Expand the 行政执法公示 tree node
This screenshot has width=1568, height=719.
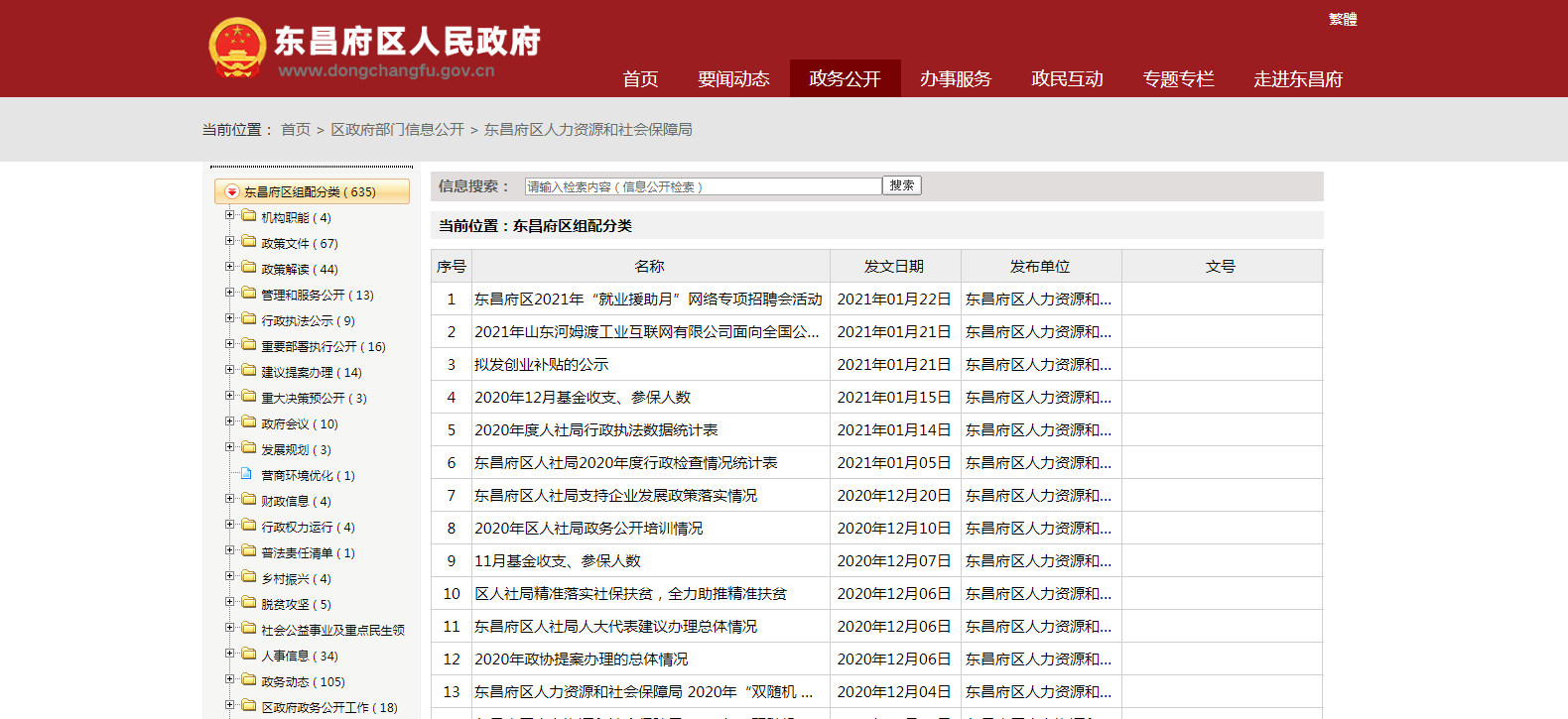tap(229, 318)
